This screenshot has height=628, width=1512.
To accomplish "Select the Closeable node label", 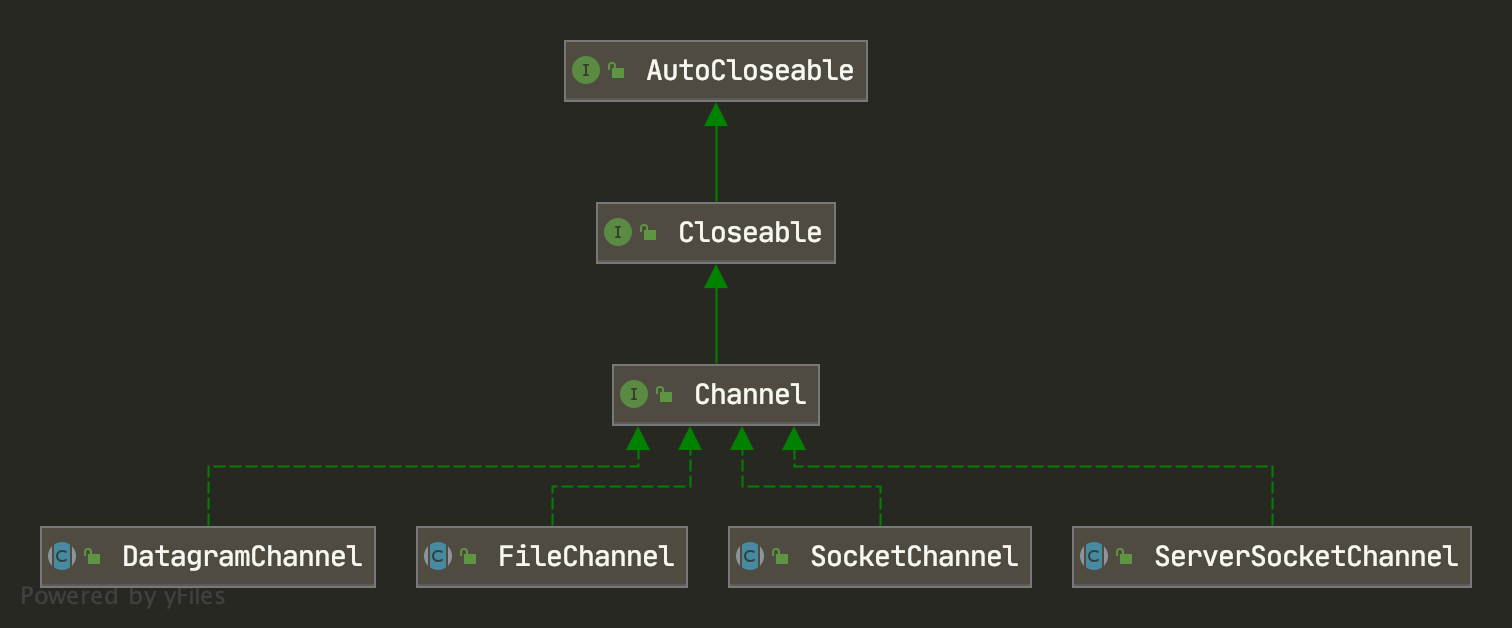I will pos(749,233).
